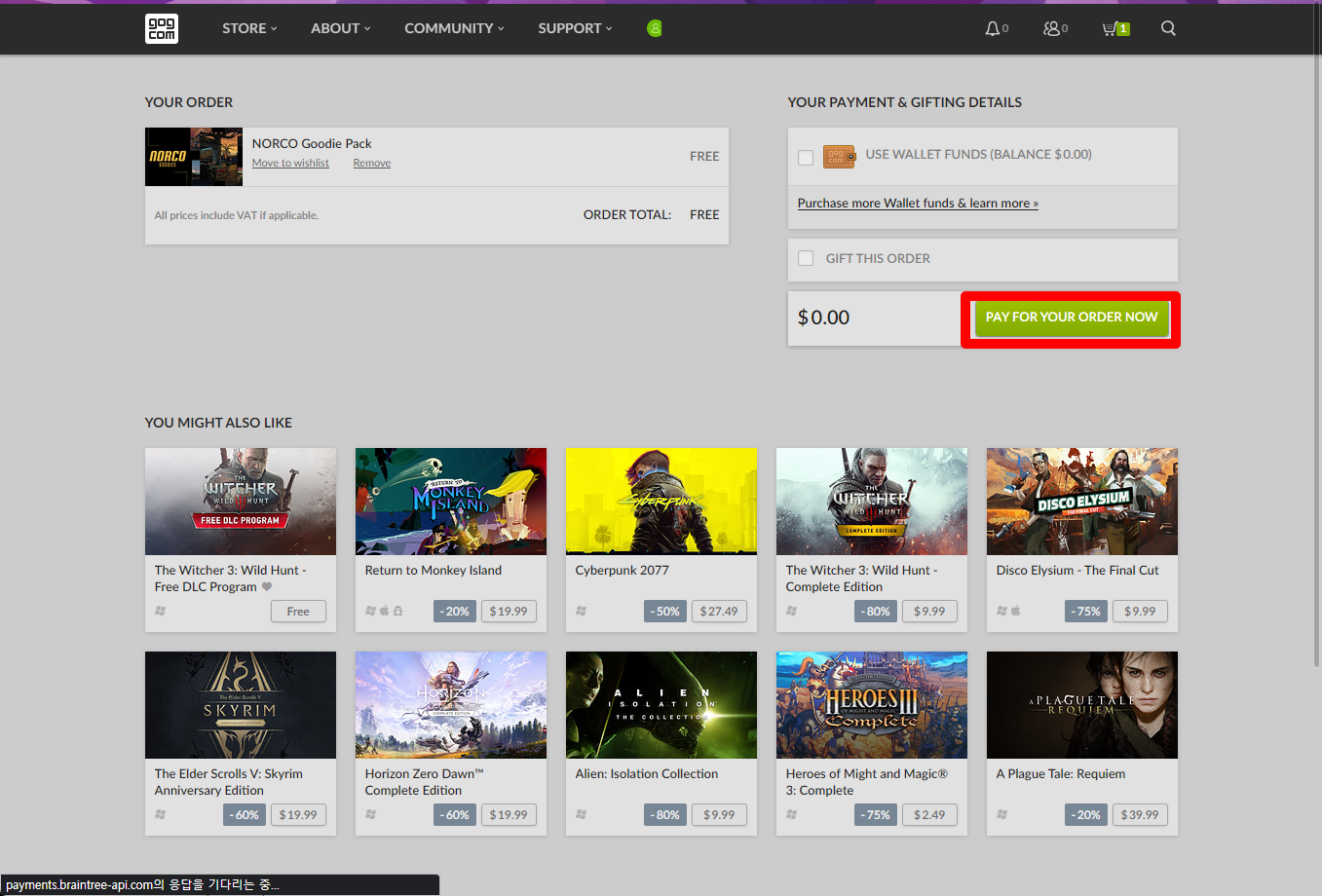Expand the About menu
Viewport: 1322px width, 896px height.
point(341,28)
